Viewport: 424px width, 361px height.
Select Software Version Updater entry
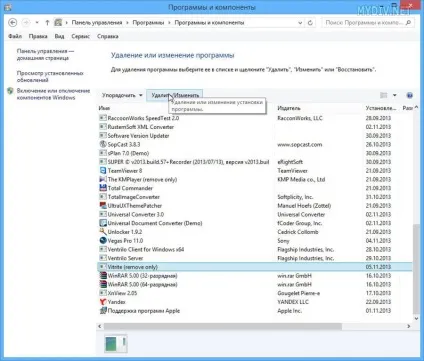138,136
